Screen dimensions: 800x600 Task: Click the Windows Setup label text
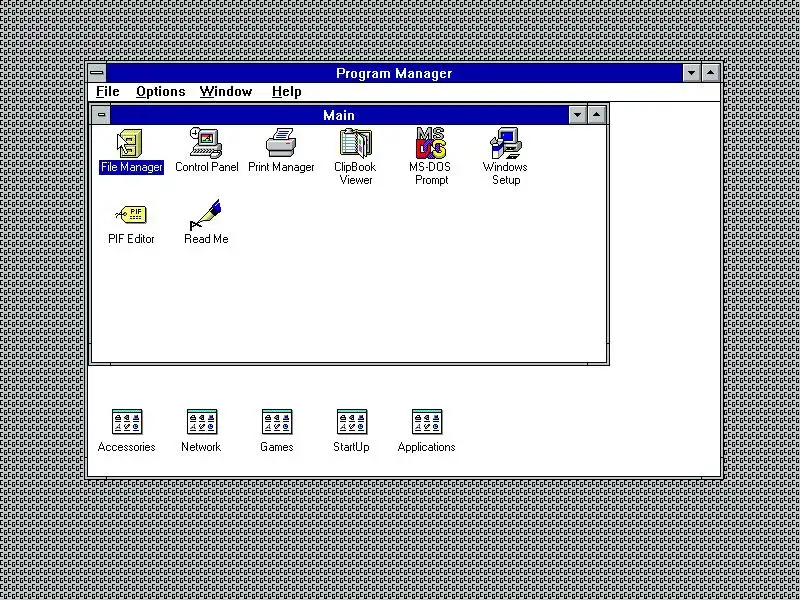(x=505, y=173)
